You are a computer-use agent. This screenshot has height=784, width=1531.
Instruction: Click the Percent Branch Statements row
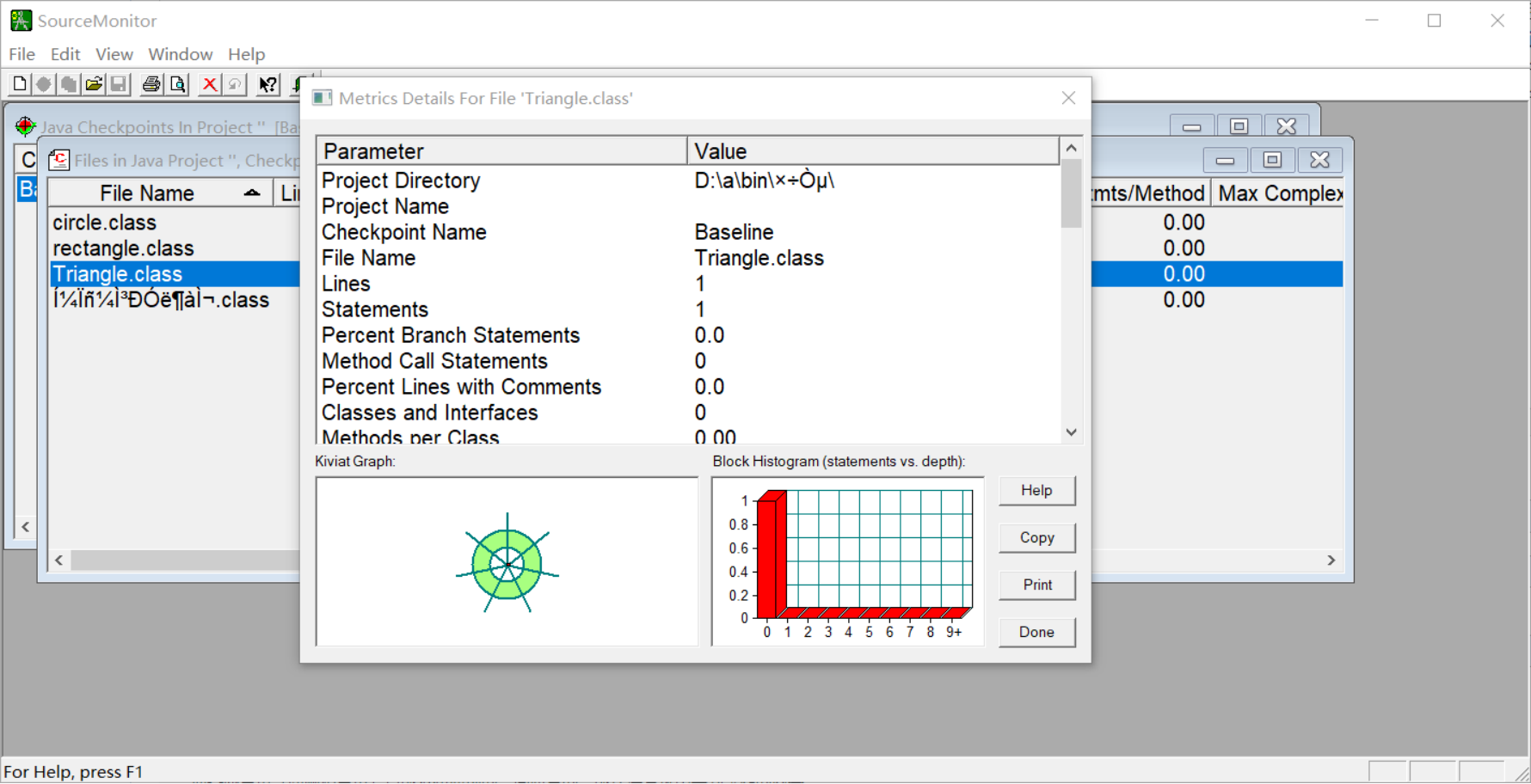pyautogui.click(x=688, y=335)
